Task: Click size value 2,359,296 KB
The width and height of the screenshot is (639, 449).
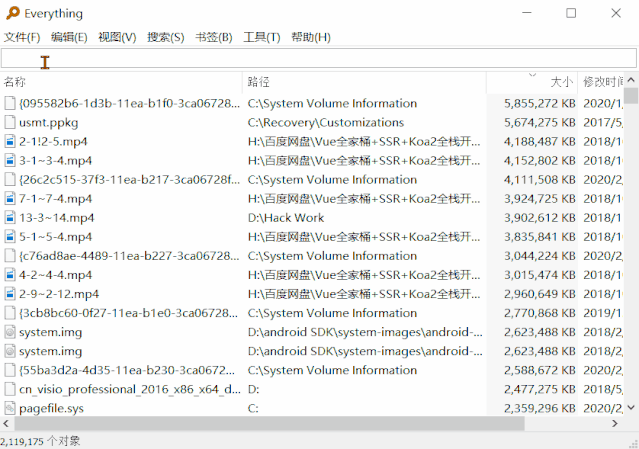Action: pos(540,408)
